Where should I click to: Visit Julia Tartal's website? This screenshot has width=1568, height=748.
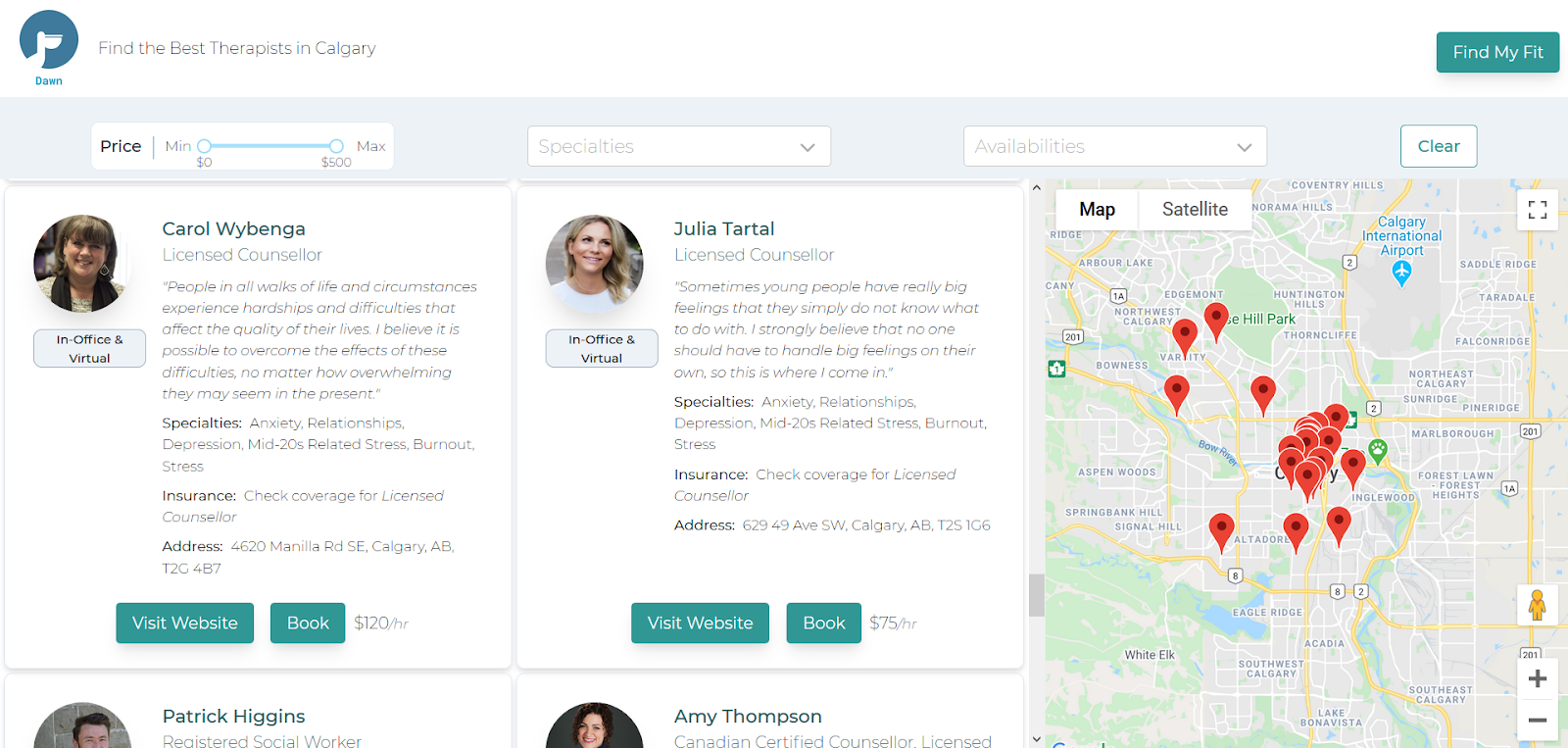(x=701, y=623)
